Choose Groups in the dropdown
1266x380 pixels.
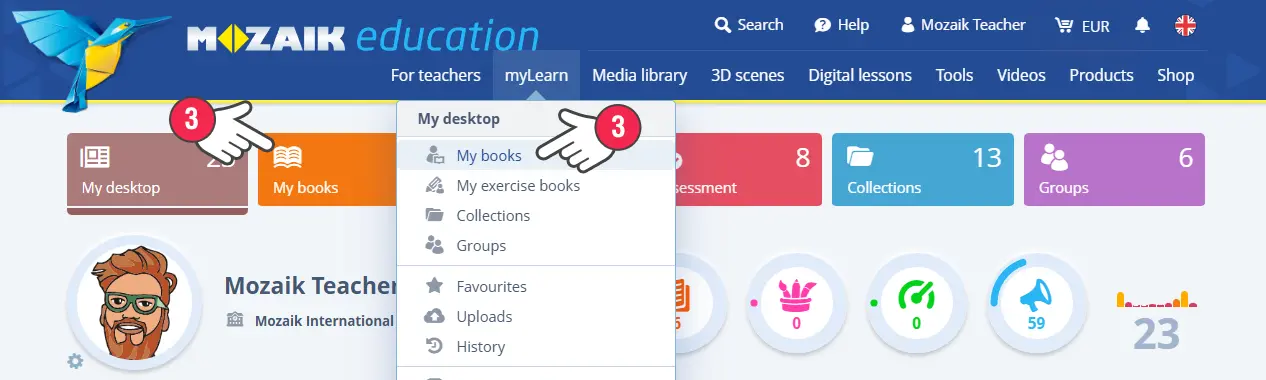tap(536, 245)
